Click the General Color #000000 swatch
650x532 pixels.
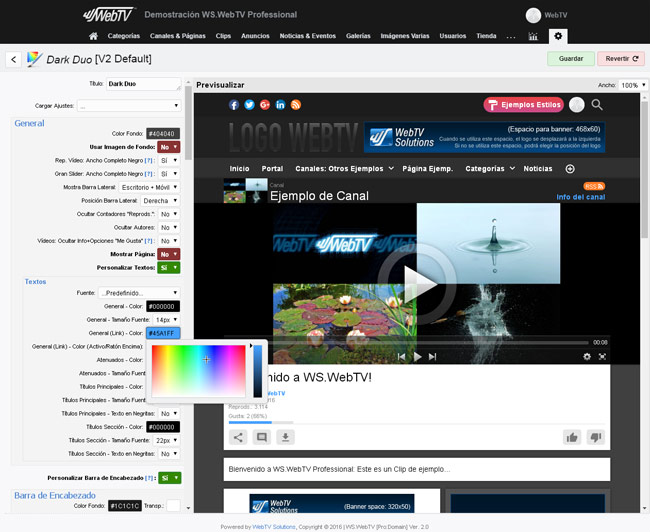(163, 306)
